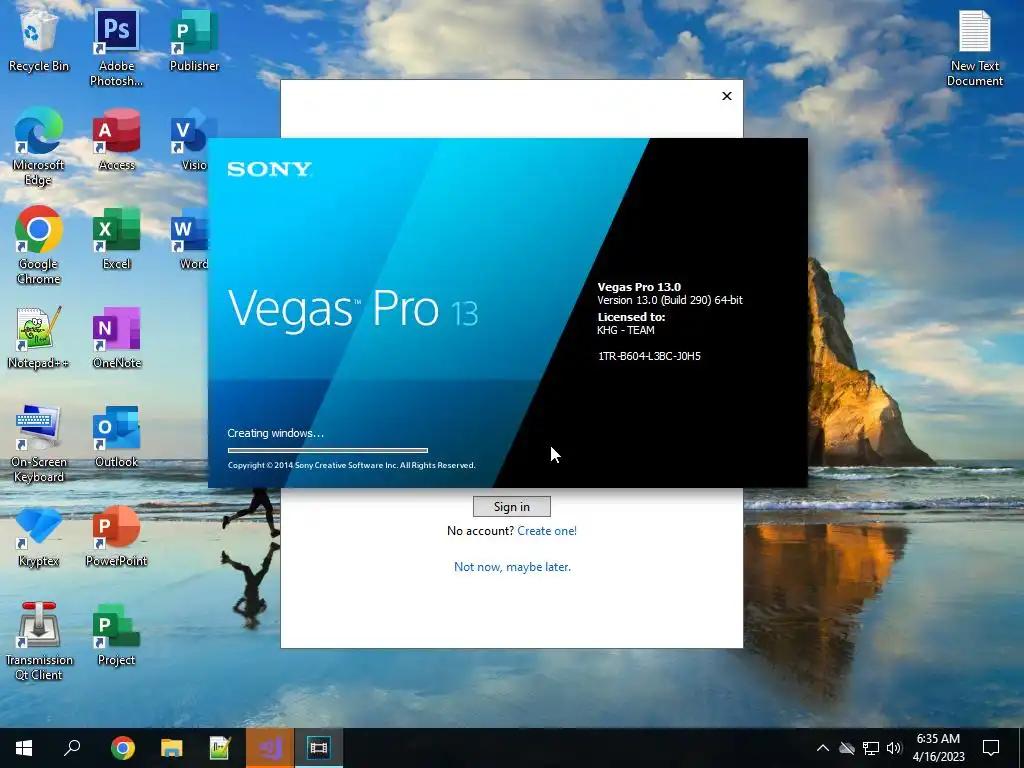Image resolution: width=1024 pixels, height=768 pixels.
Task: Select the PowerPoint desktop icon
Action: point(116,536)
